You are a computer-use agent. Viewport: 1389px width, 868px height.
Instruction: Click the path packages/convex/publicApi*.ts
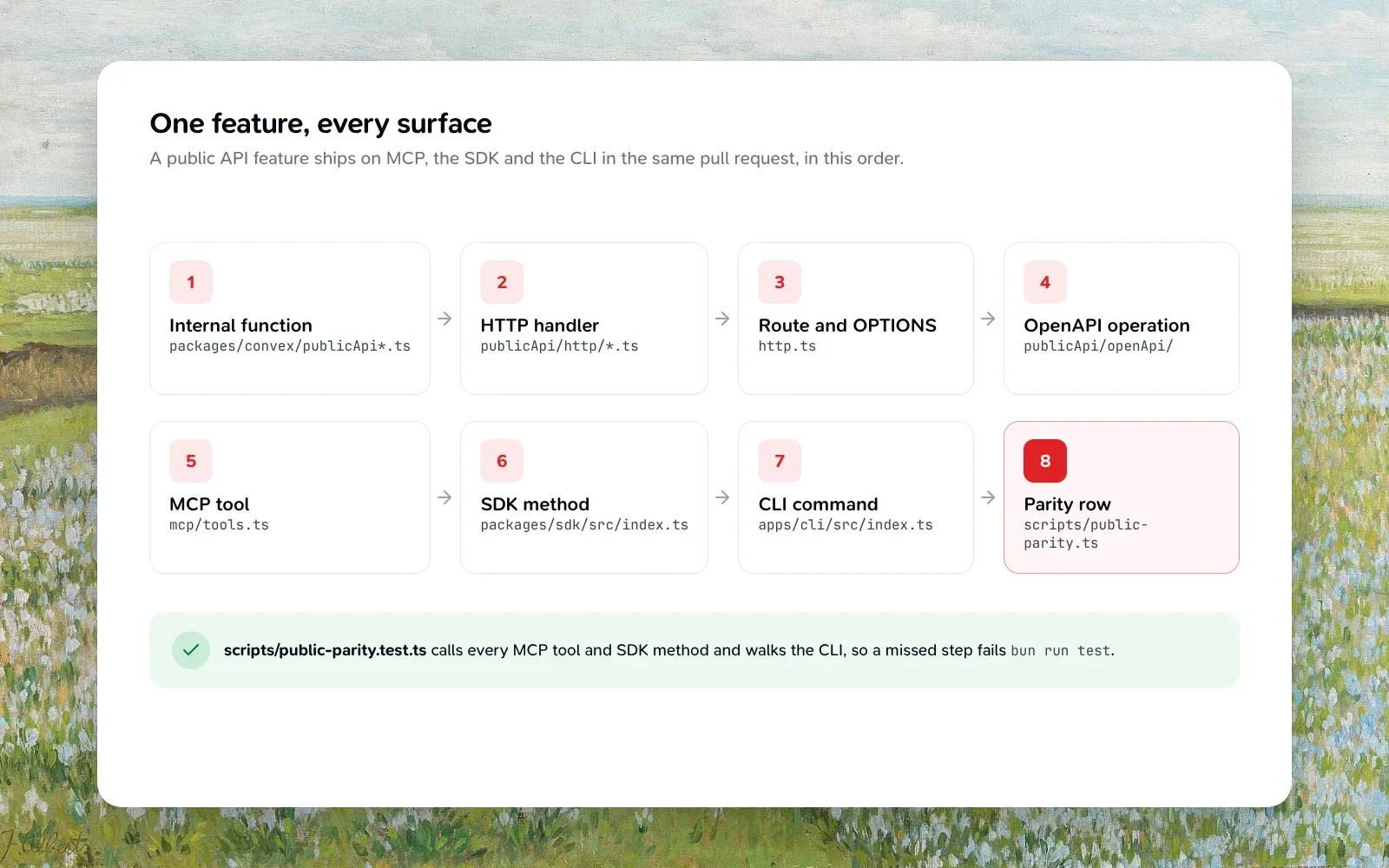tap(290, 346)
